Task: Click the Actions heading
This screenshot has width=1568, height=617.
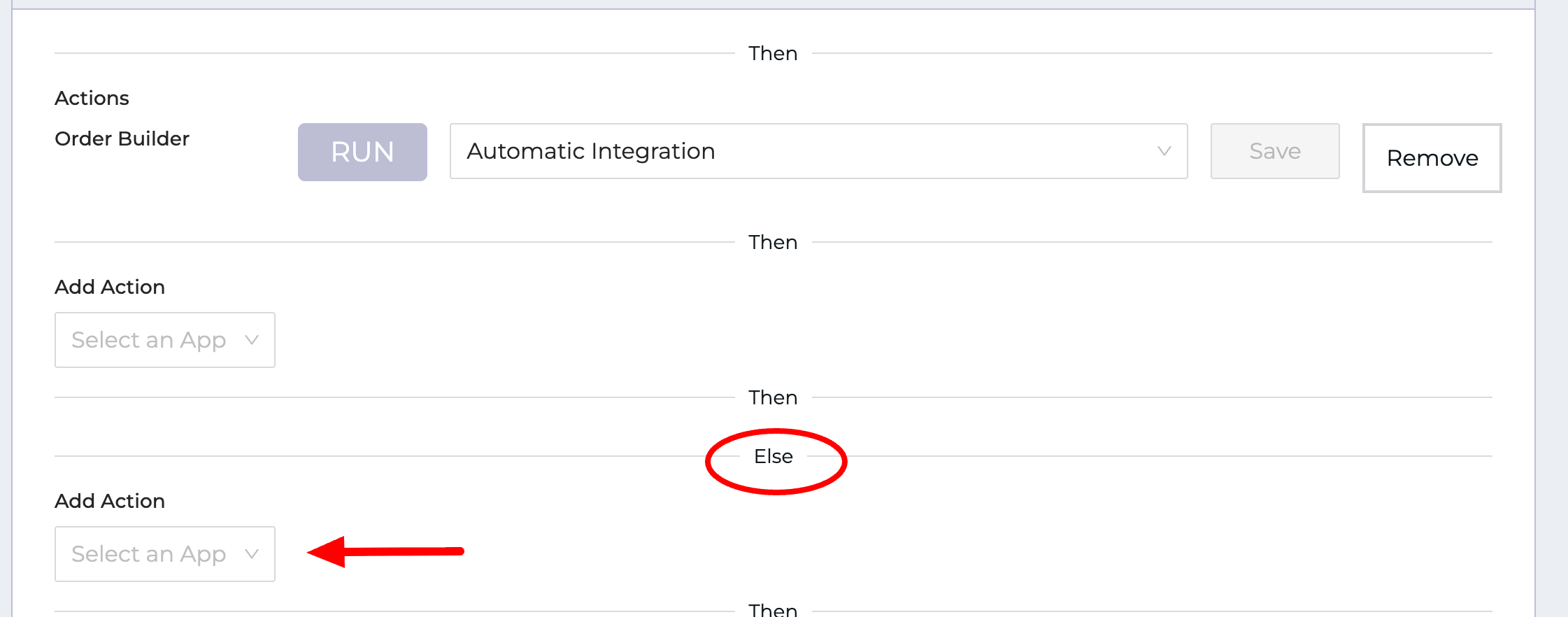Action: (x=92, y=98)
